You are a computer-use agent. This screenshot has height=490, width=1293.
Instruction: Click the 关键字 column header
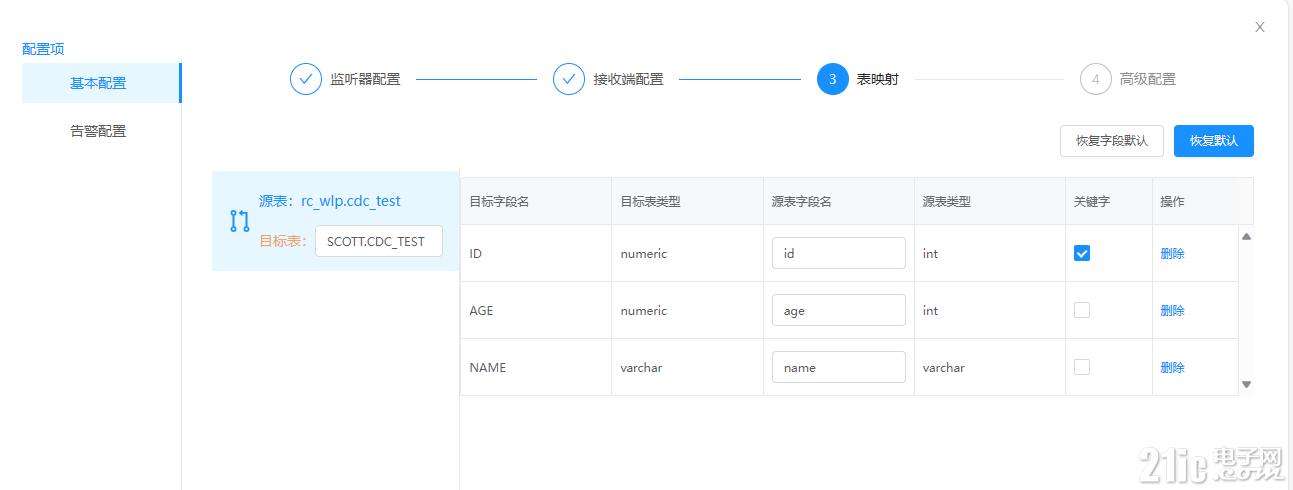pyautogui.click(x=1091, y=201)
